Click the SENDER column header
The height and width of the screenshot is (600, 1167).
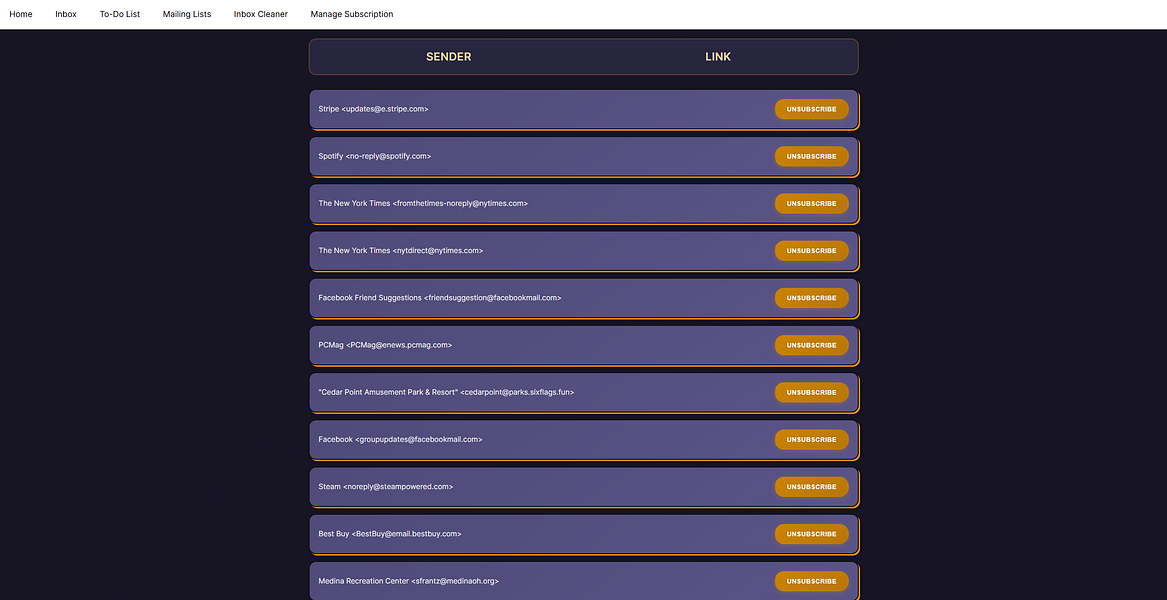click(448, 56)
